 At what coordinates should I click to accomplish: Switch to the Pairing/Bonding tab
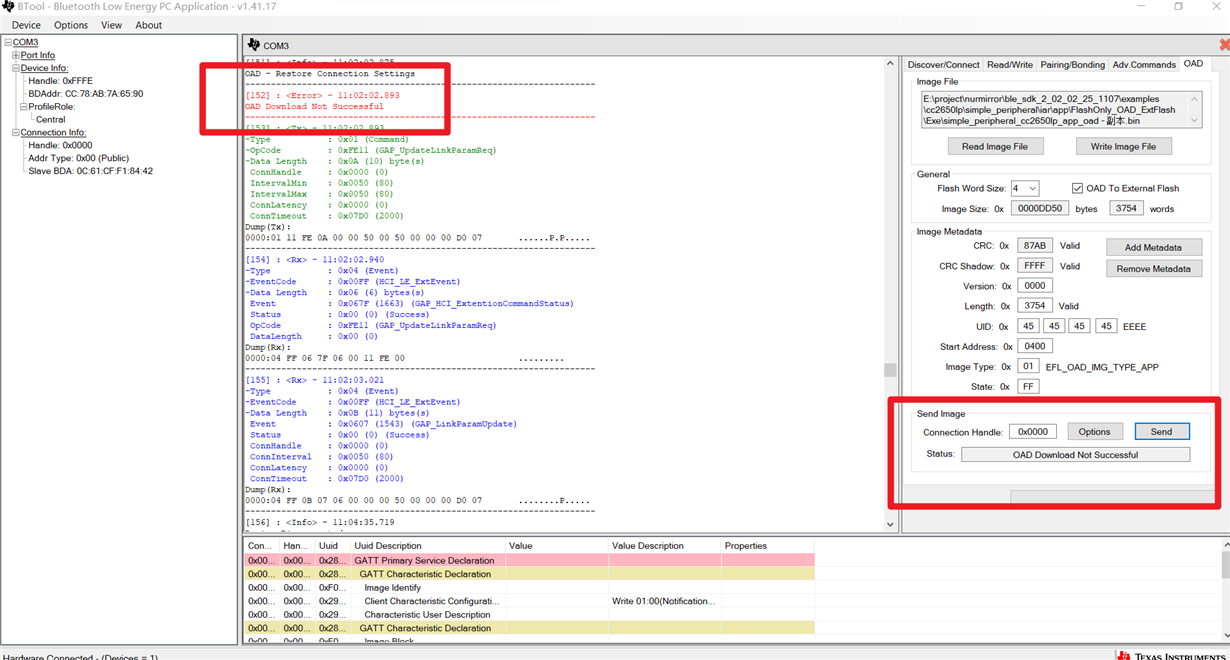pos(1073,64)
